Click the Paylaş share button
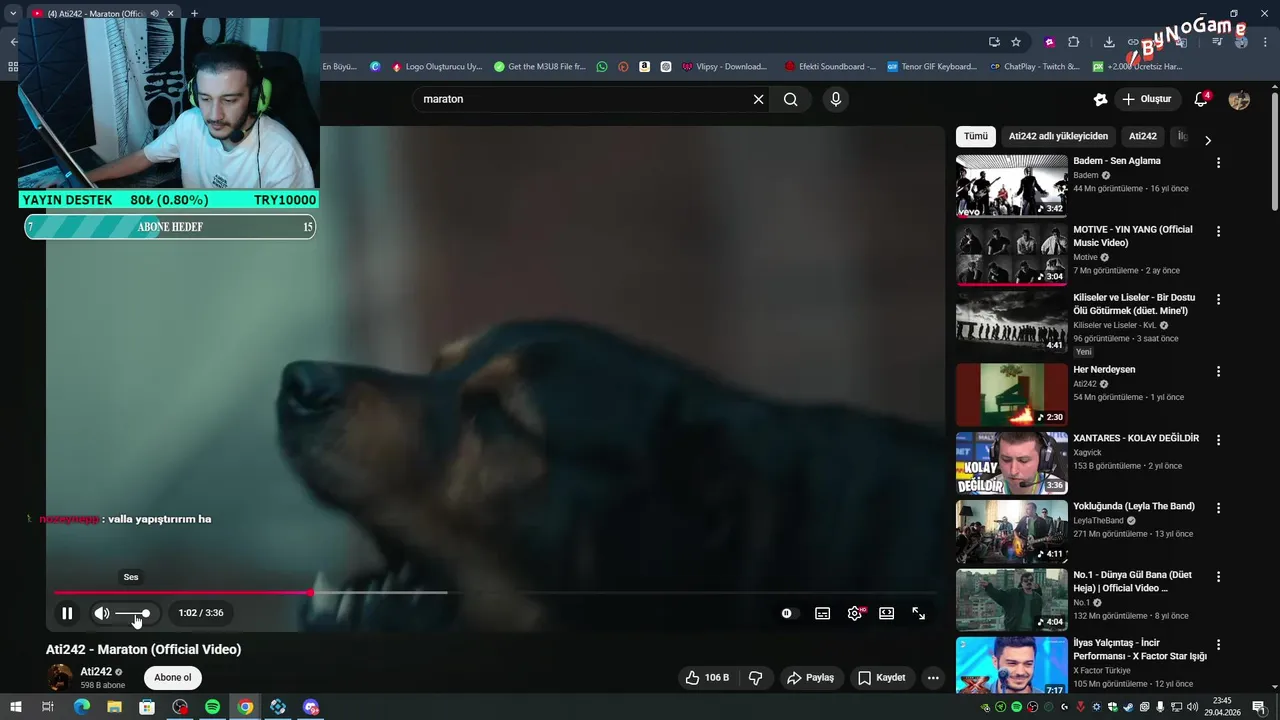Viewport: 1280px width, 720px height. tap(811, 677)
